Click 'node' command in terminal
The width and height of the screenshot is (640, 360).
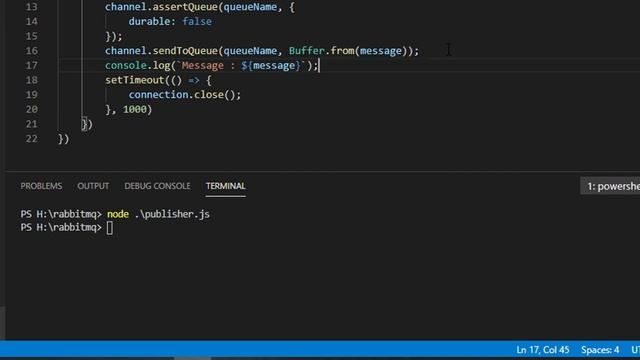pos(118,214)
